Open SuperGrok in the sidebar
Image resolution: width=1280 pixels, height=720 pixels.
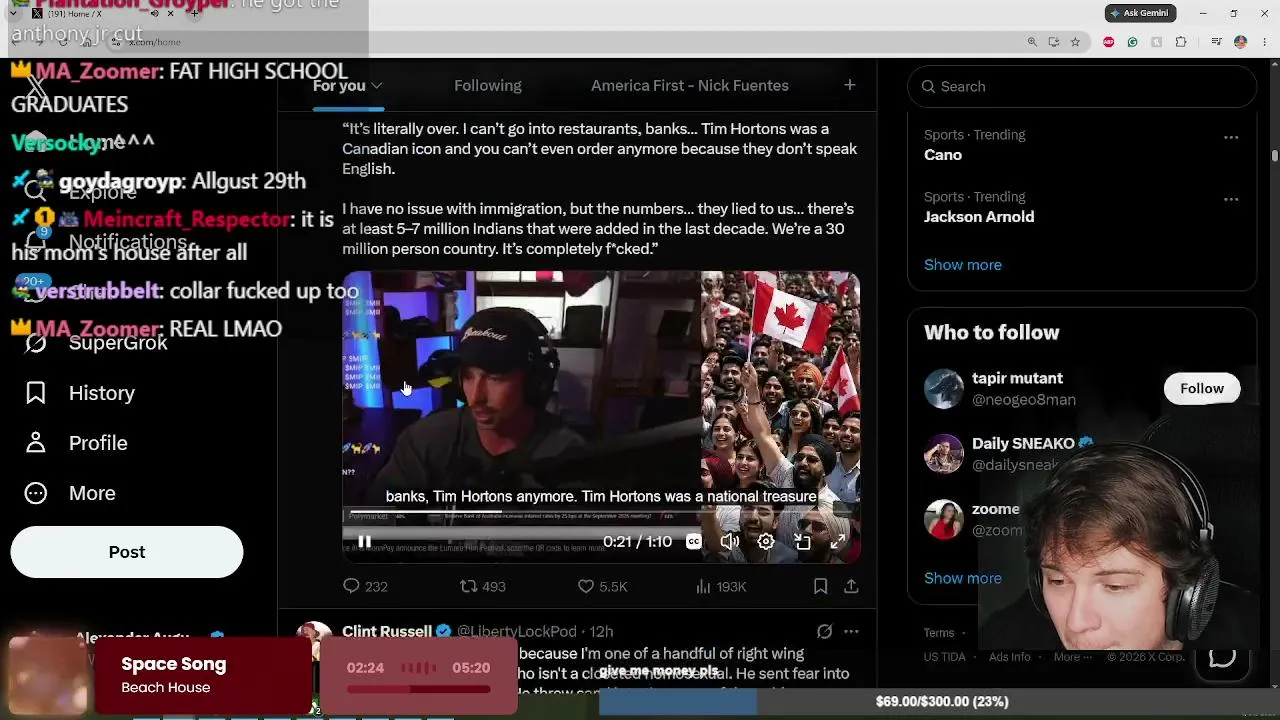pos(97,343)
